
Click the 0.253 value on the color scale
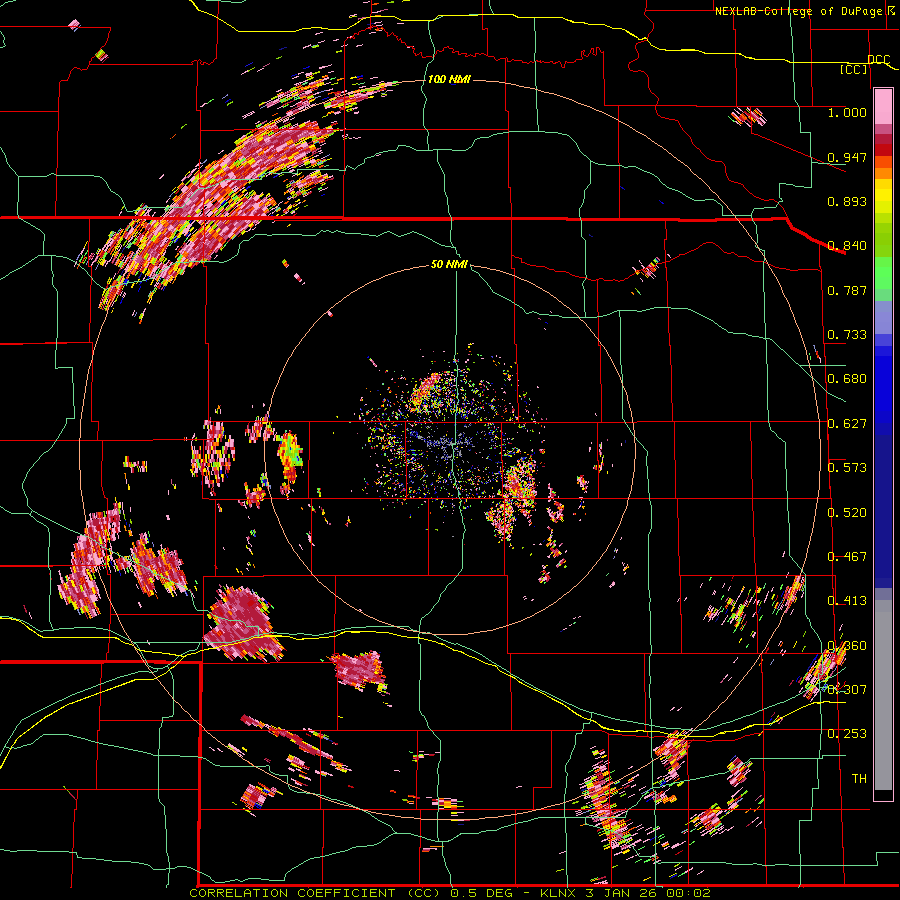coord(847,734)
